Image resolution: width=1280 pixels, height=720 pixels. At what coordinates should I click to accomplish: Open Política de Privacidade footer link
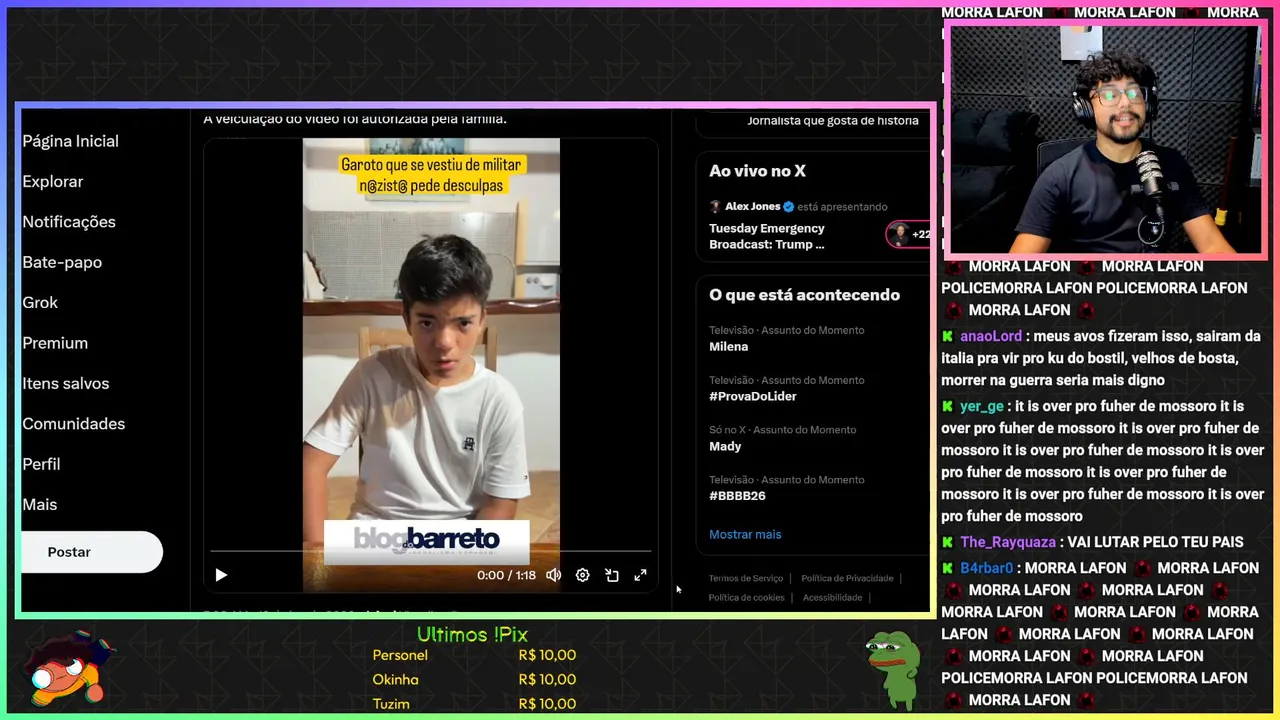click(x=847, y=578)
